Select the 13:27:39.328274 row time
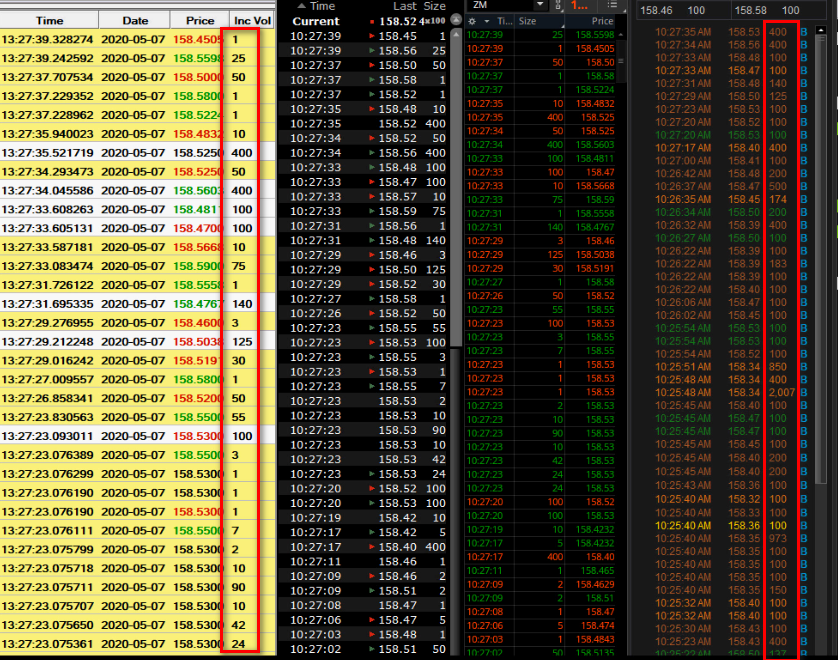The image size is (838, 660). click(47, 39)
